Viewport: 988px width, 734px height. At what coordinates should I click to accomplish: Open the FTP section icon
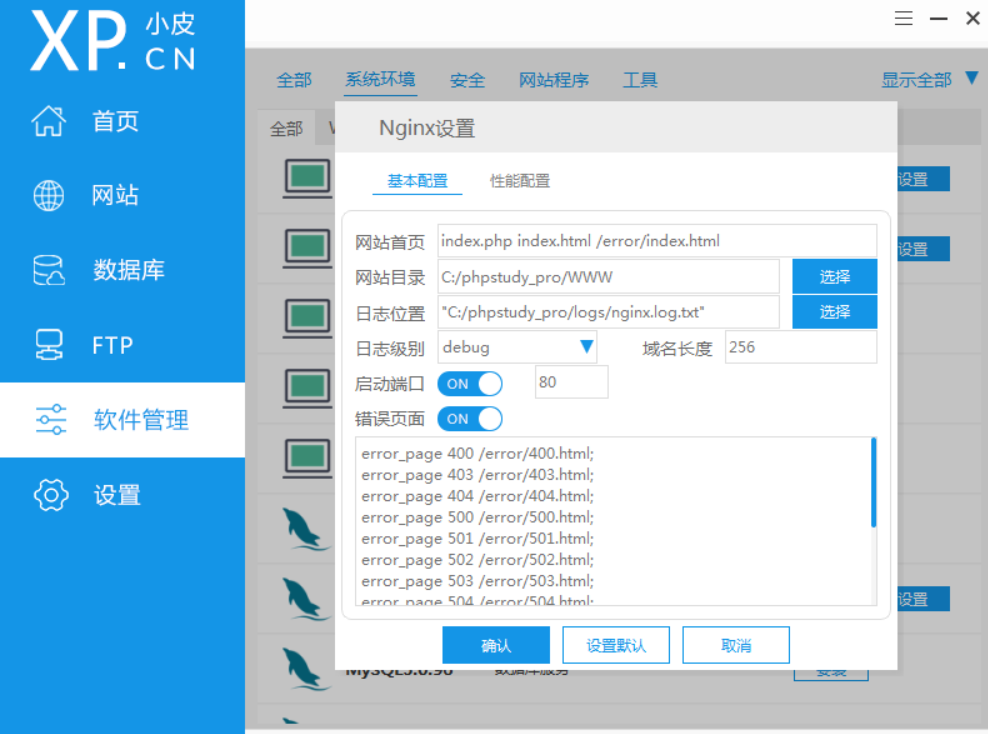point(49,345)
